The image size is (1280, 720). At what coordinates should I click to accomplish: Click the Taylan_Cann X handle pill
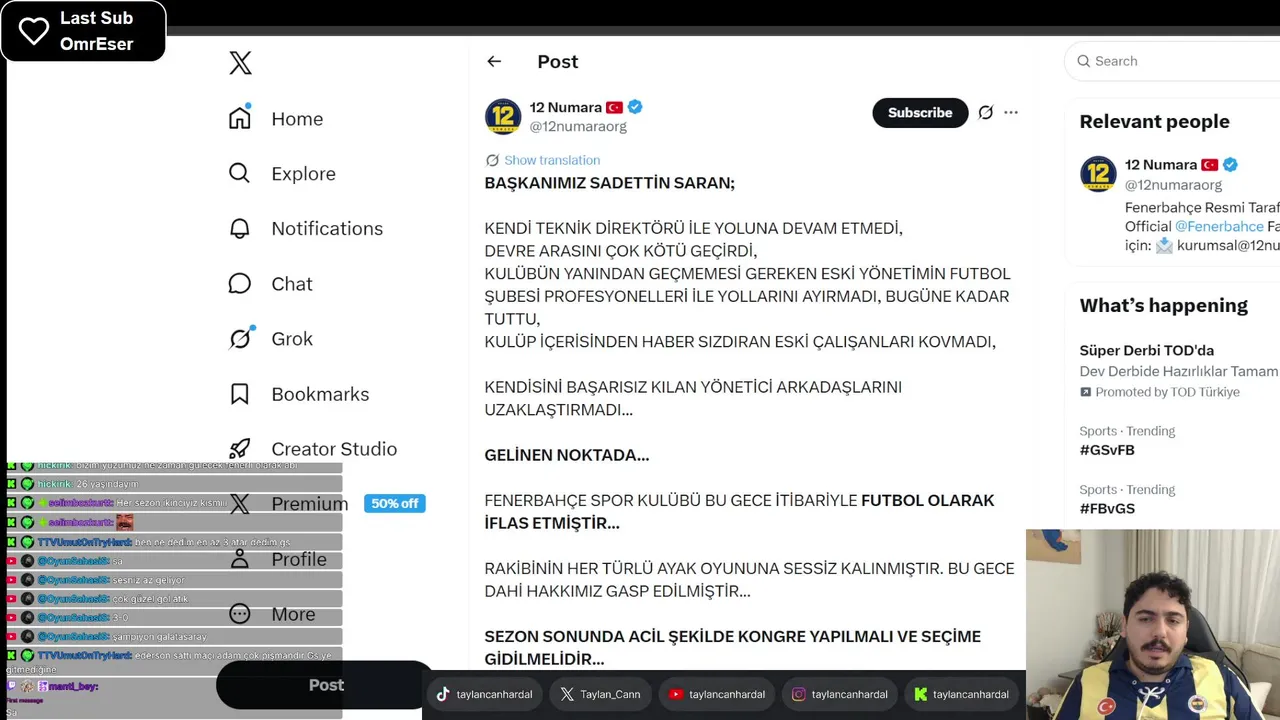pos(600,694)
